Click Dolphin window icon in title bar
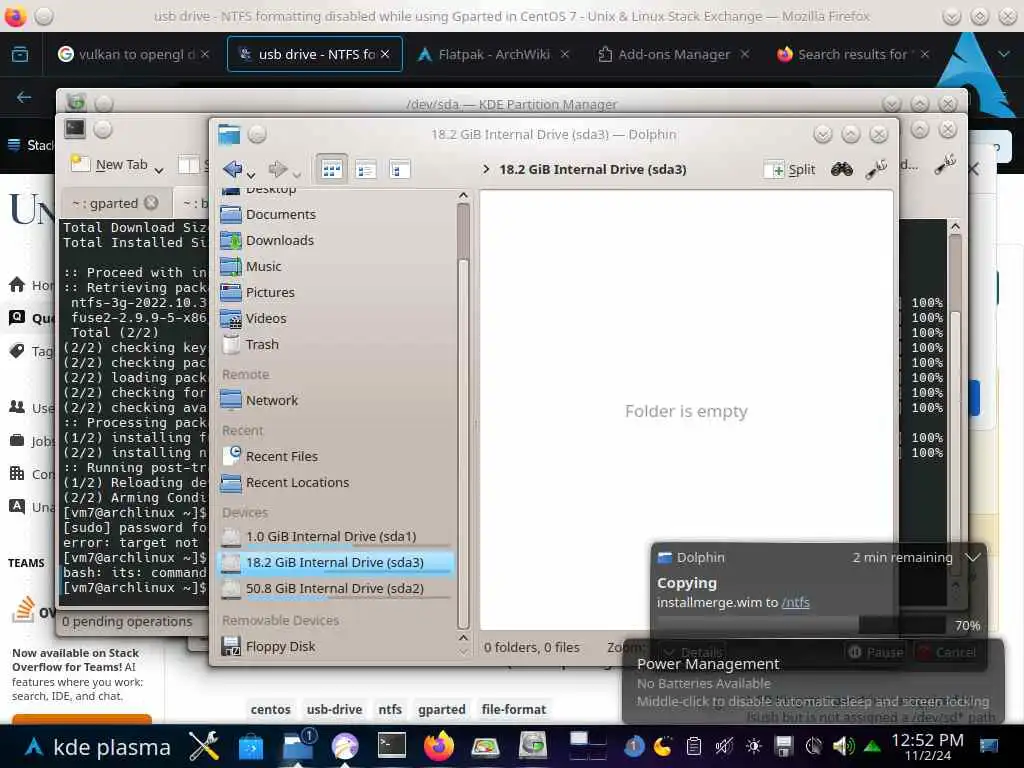This screenshot has width=1024, height=768. (x=229, y=134)
